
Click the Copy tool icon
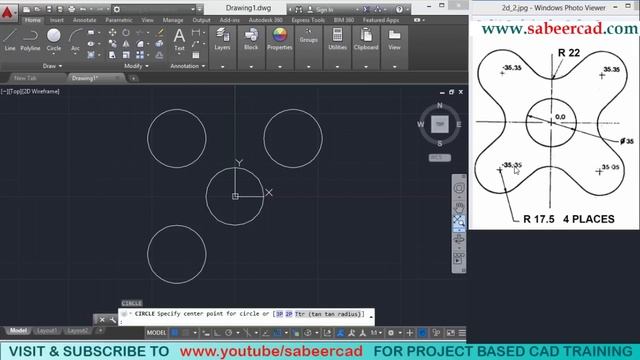coord(112,44)
